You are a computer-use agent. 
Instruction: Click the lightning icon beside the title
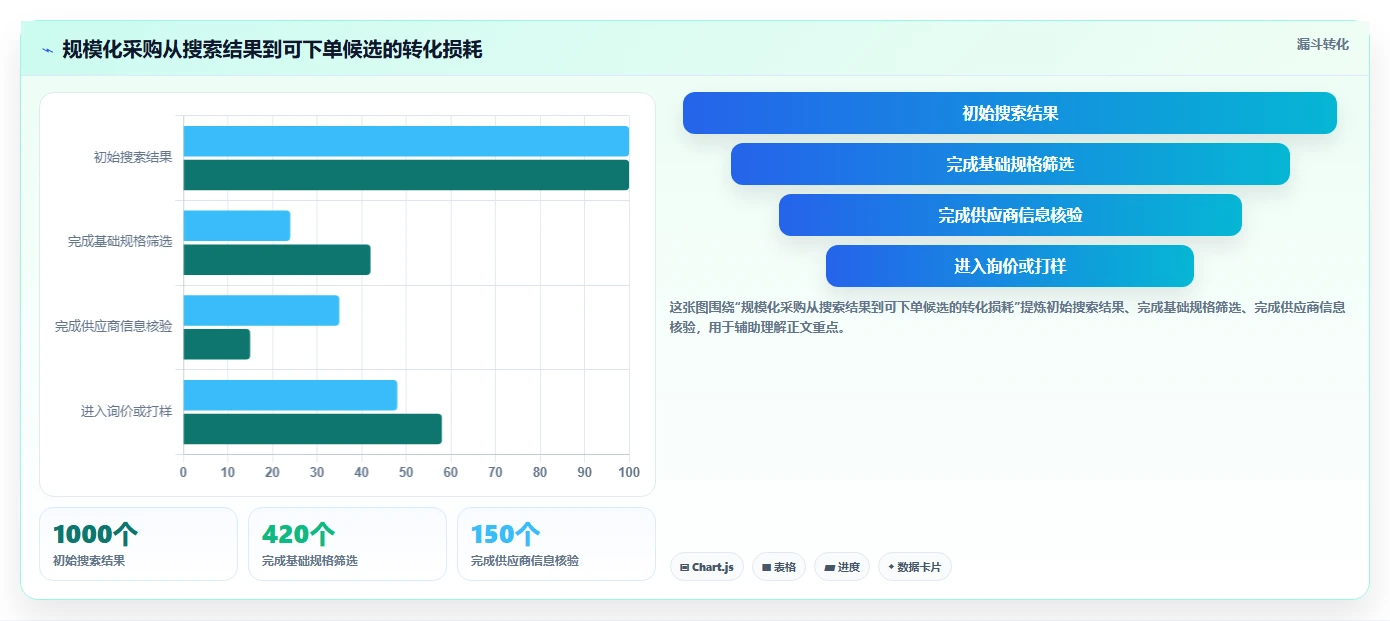(x=48, y=50)
